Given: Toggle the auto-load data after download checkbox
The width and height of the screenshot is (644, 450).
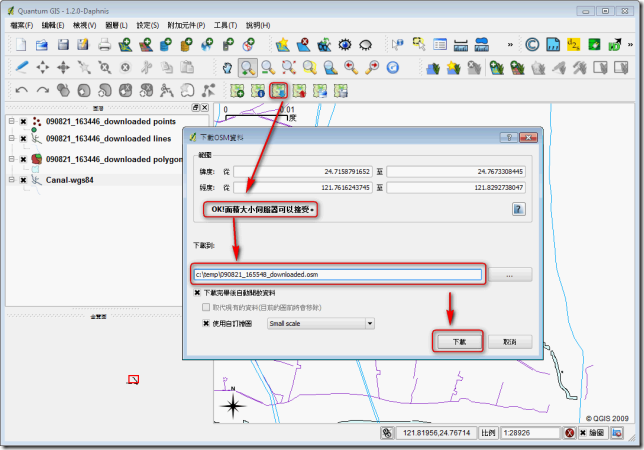Looking at the screenshot, I should click(x=197, y=293).
